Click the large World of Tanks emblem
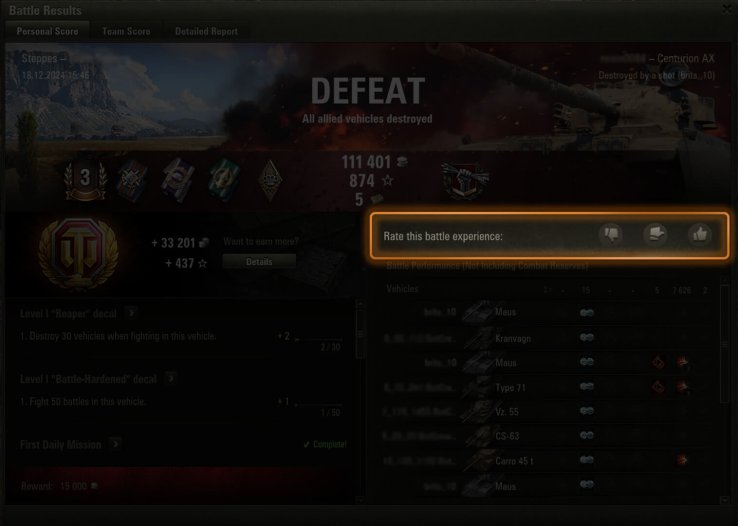Screen dimensions: 738x526 tap(79, 253)
